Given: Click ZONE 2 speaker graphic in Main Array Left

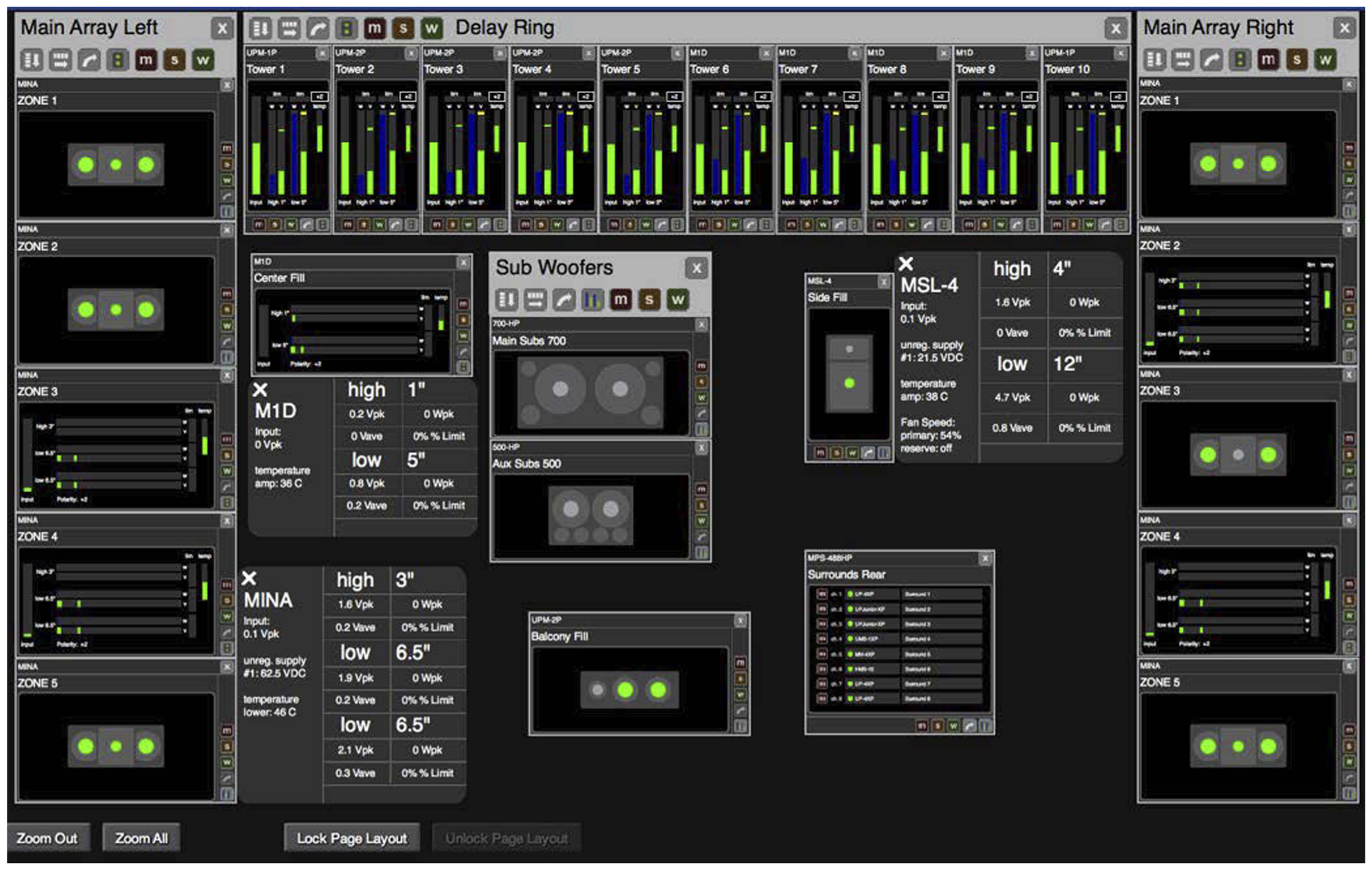Looking at the screenshot, I should pyautogui.click(x=116, y=309).
